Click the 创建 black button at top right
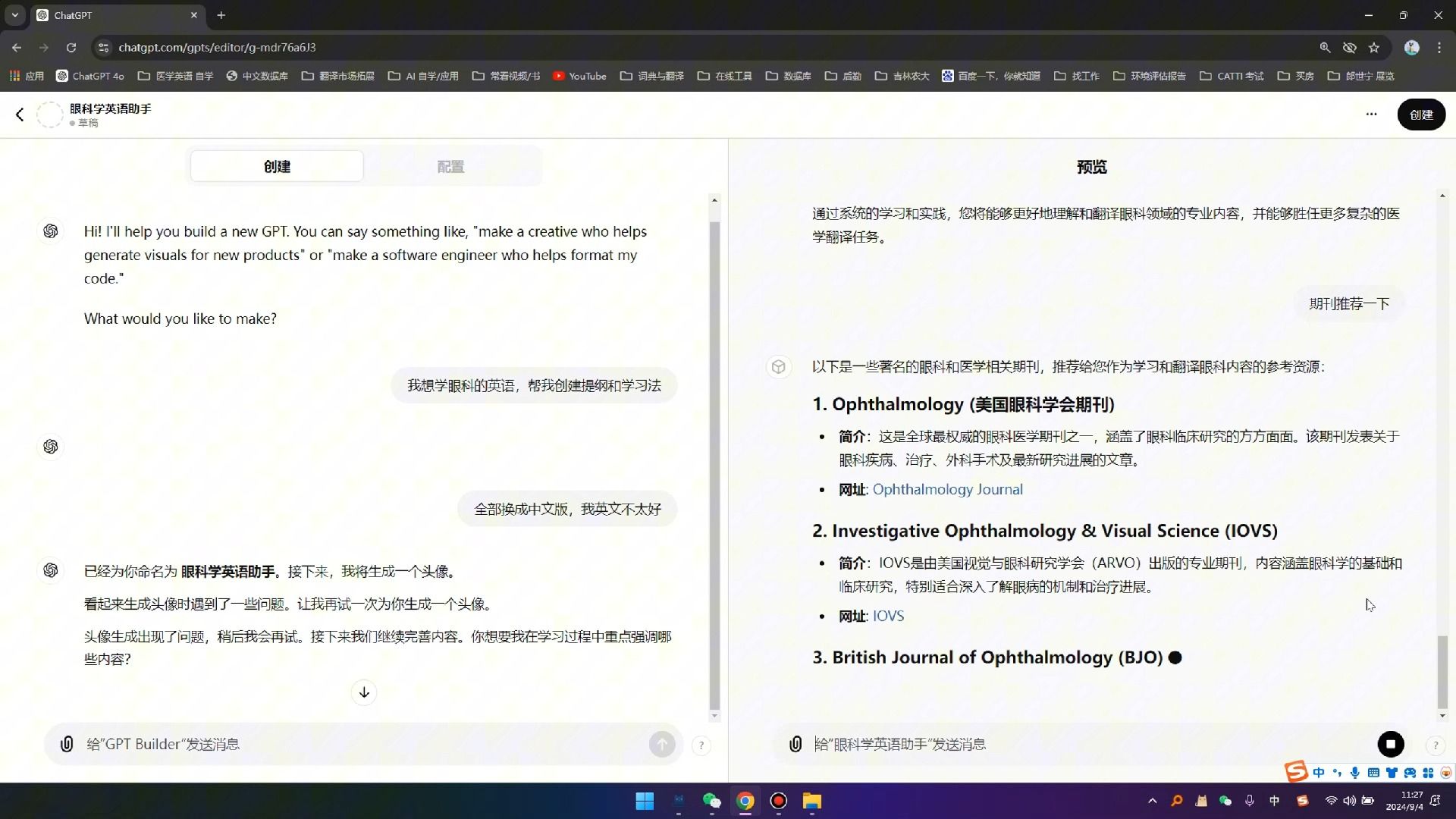Image resolution: width=1456 pixels, height=819 pixels. (1421, 115)
